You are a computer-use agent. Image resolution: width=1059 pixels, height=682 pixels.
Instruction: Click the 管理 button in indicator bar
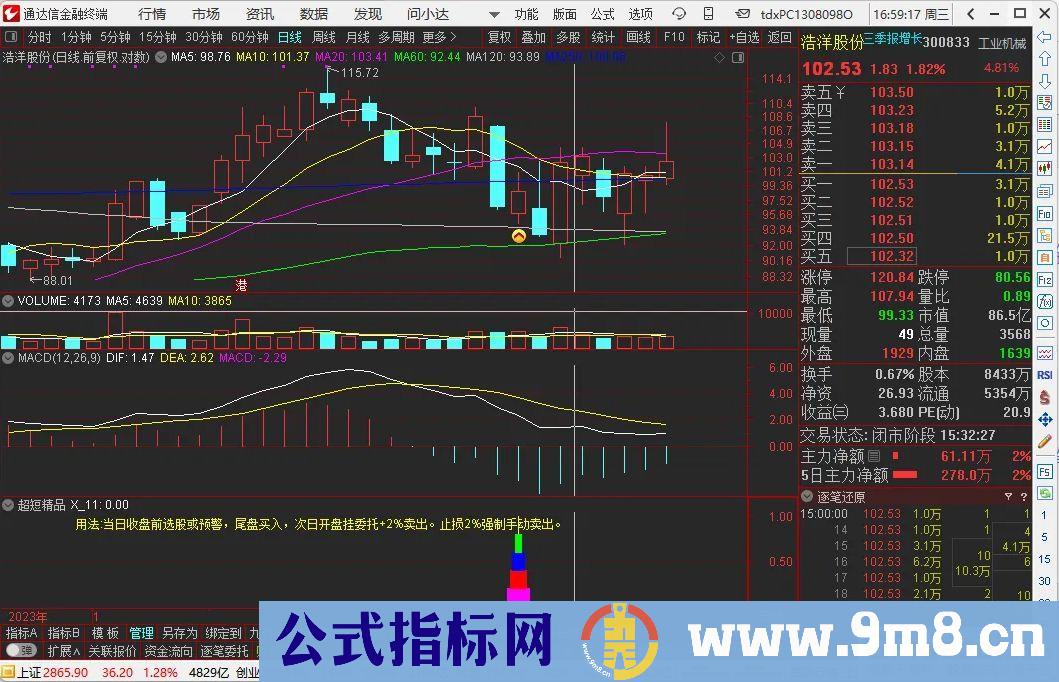[141, 633]
